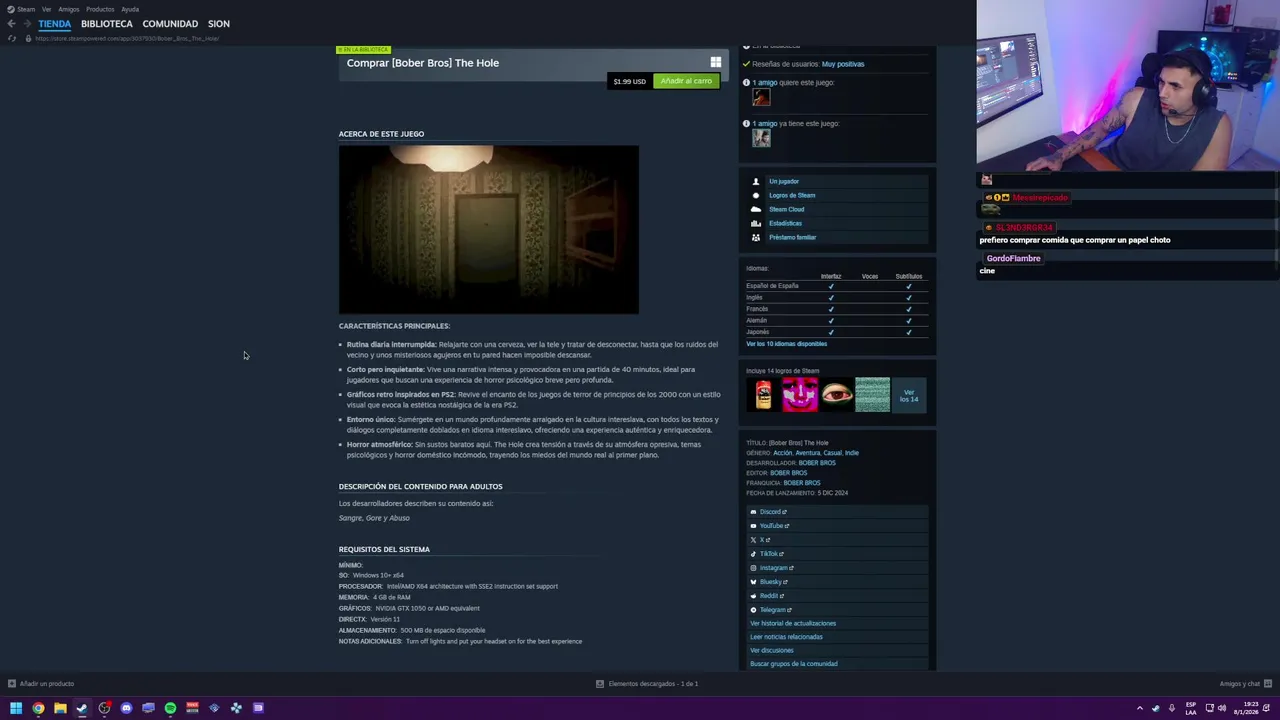
Task: Open the Acción genre link
Action: click(x=783, y=453)
